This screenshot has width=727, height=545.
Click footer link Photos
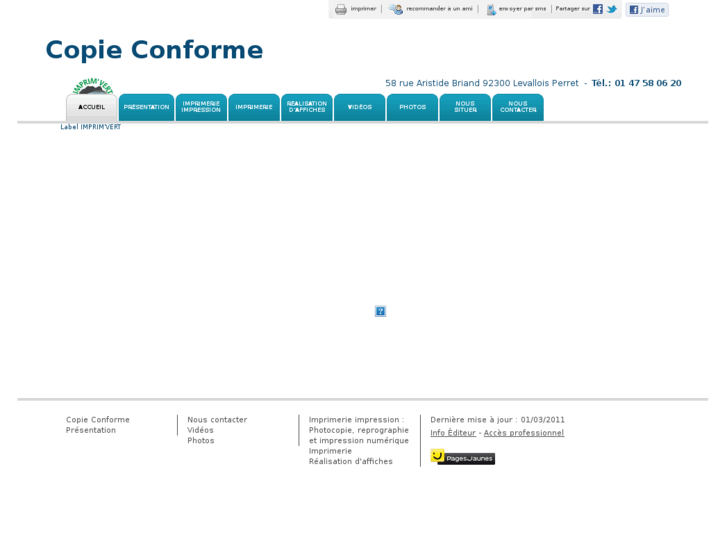click(x=201, y=441)
